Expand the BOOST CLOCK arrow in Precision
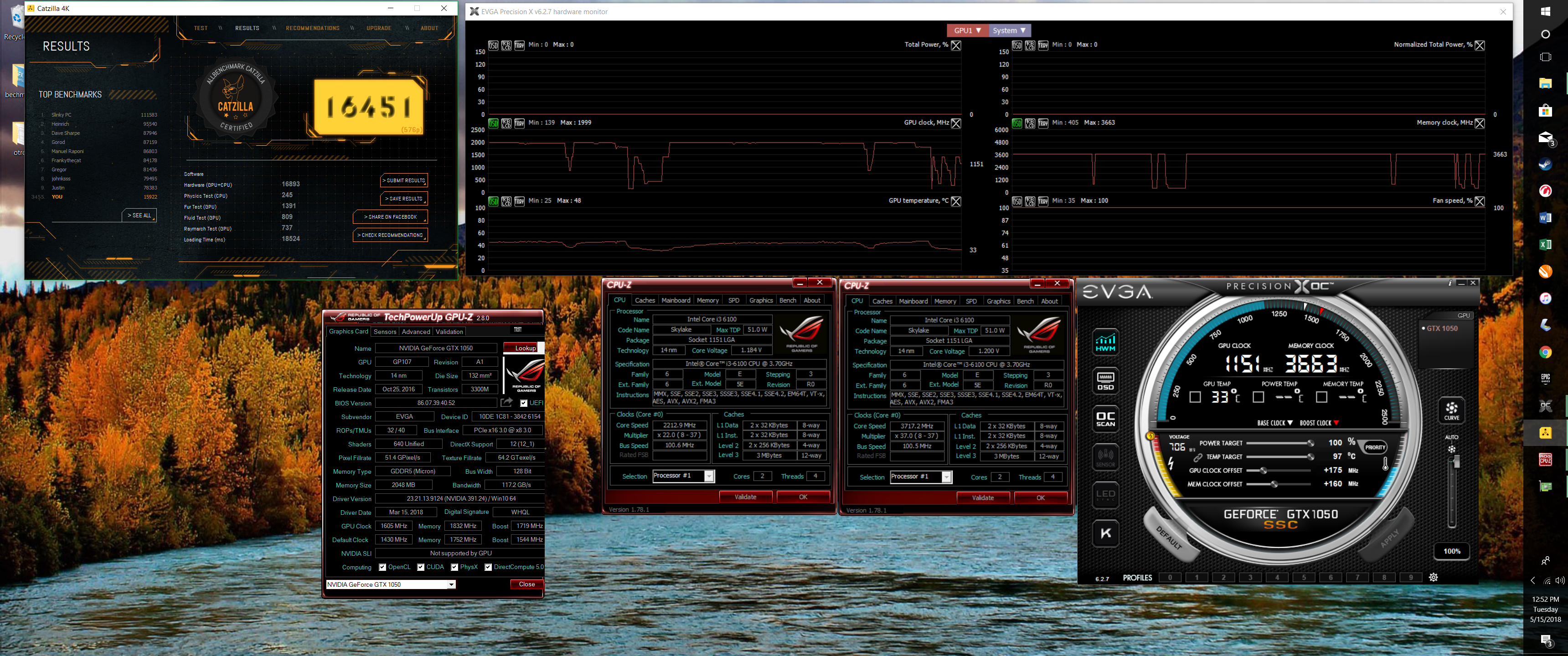The image size is (1568, 656). [x=1336, y=423]
